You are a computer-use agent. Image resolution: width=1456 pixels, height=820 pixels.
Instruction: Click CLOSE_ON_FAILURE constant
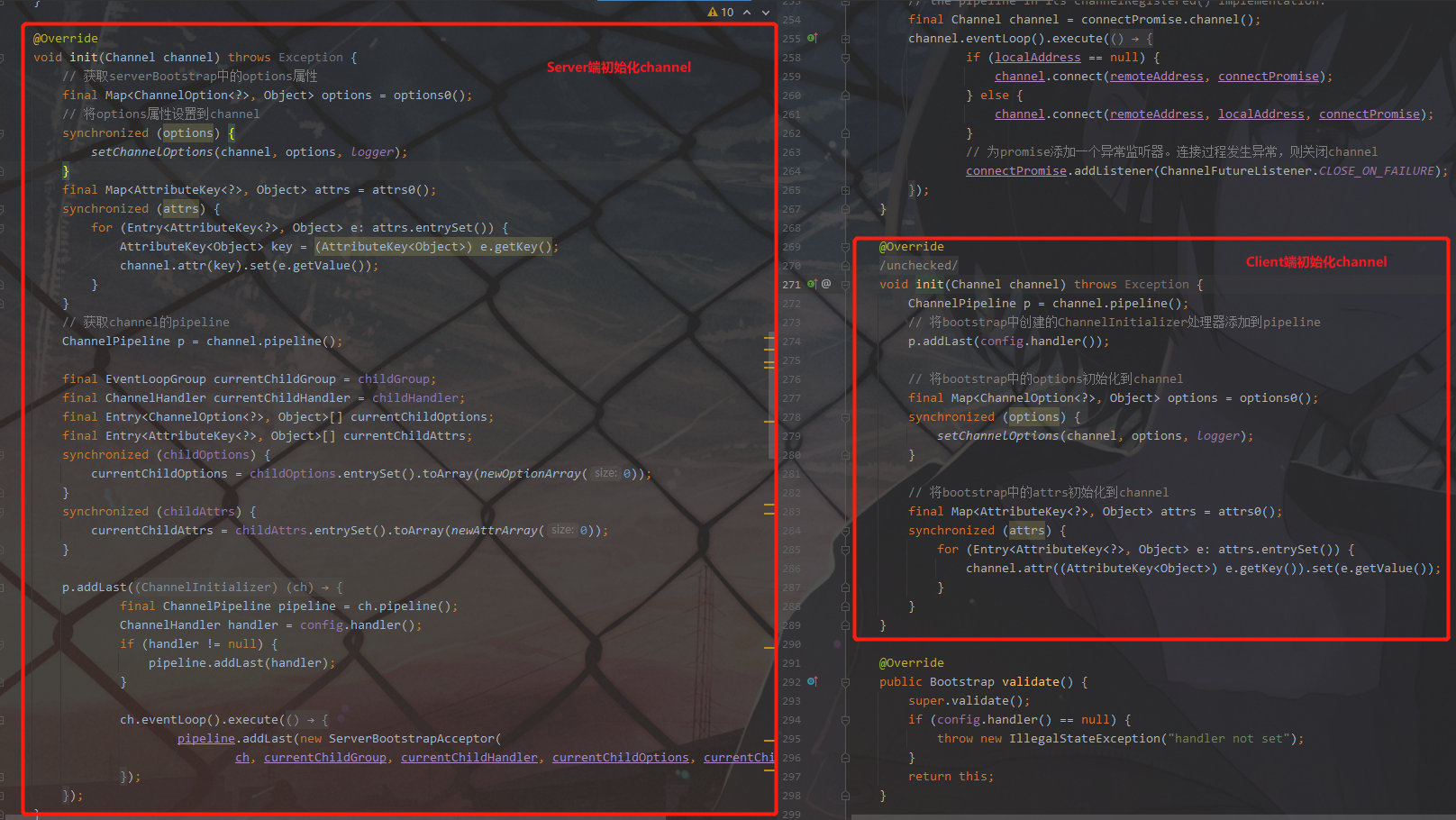[1376, 170]
